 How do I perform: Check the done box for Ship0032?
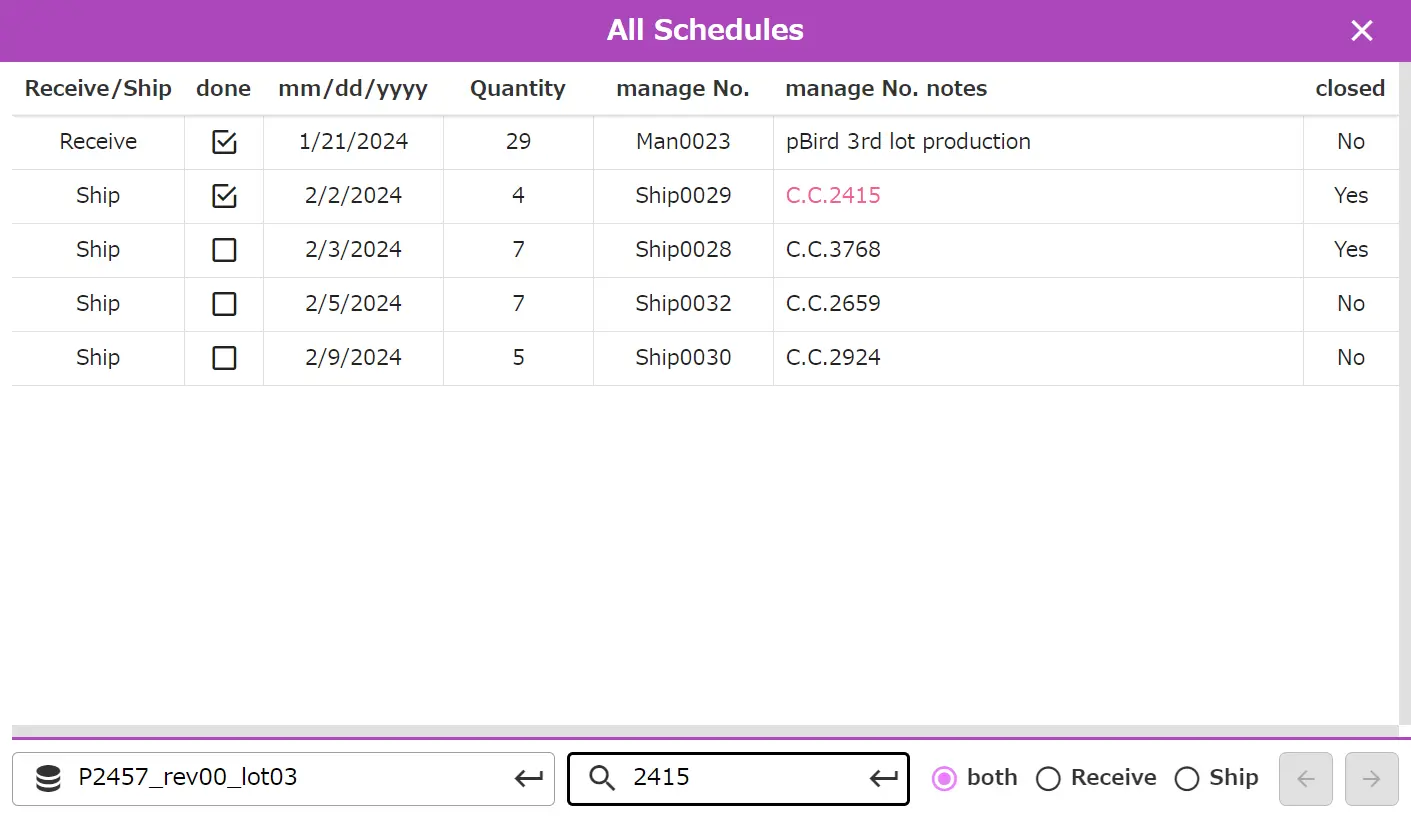click(x=224, y=304)
